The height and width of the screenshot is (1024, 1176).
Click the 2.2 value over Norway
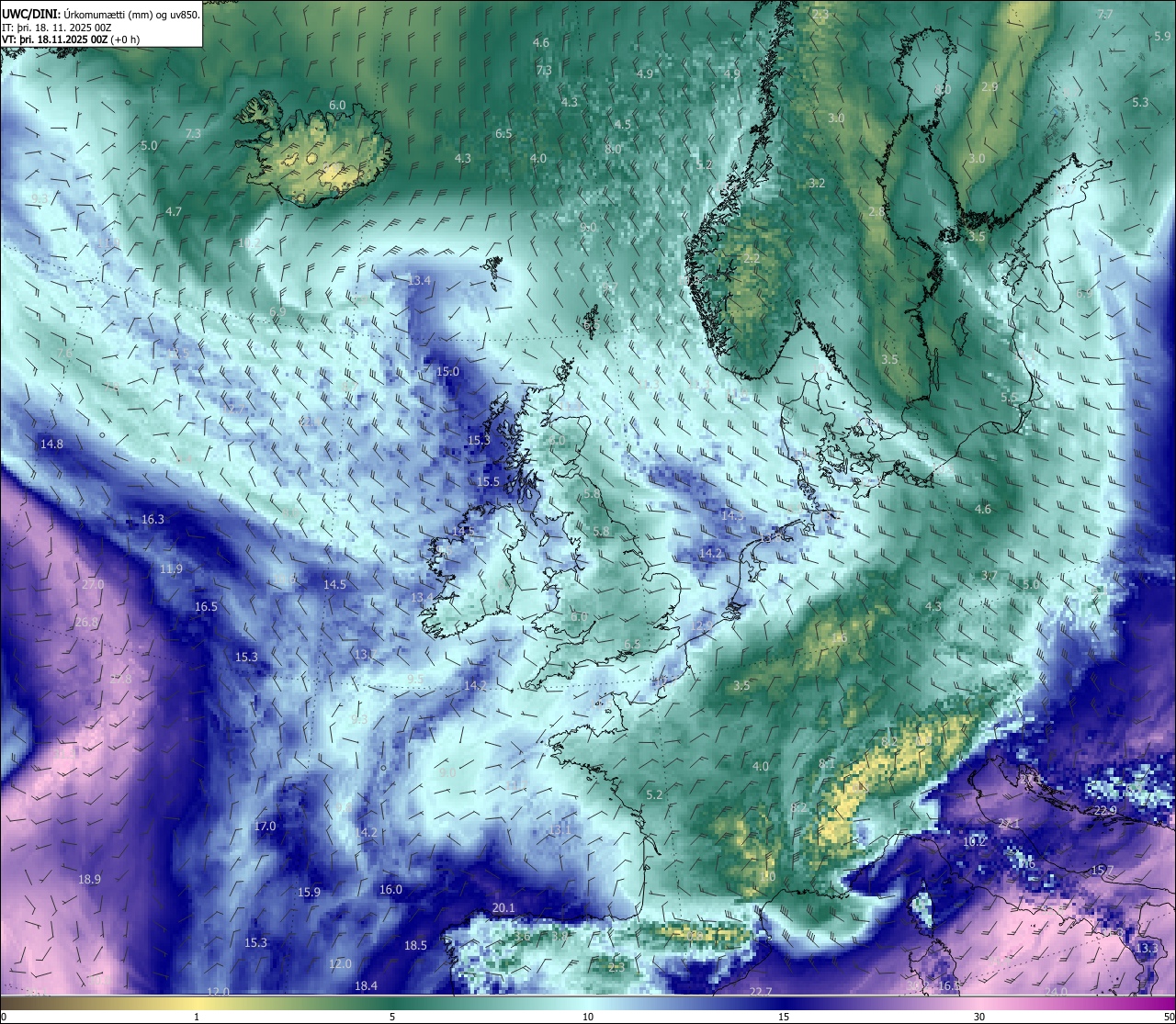(751, 259)
